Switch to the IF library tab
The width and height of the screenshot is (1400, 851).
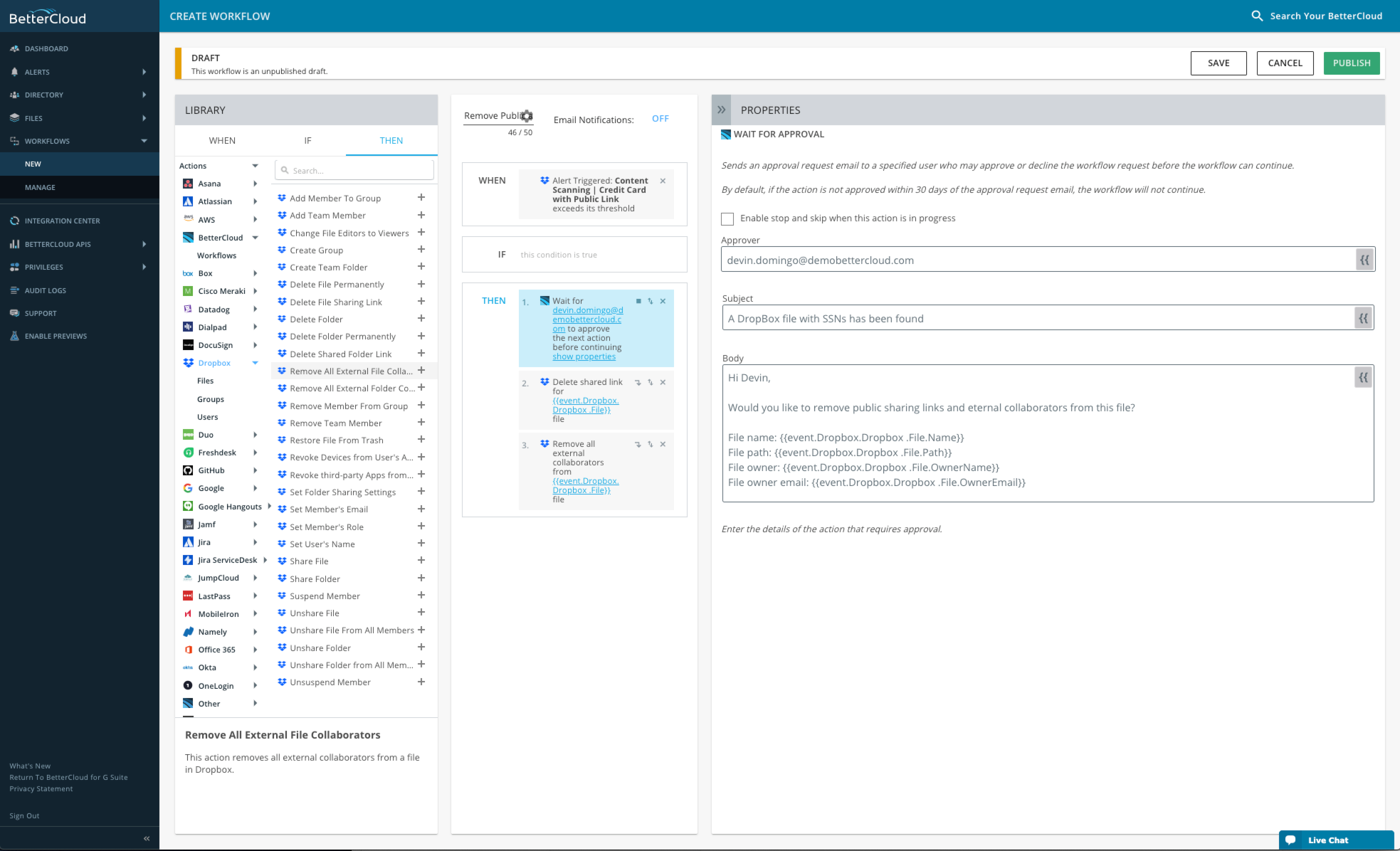point(307,141)
